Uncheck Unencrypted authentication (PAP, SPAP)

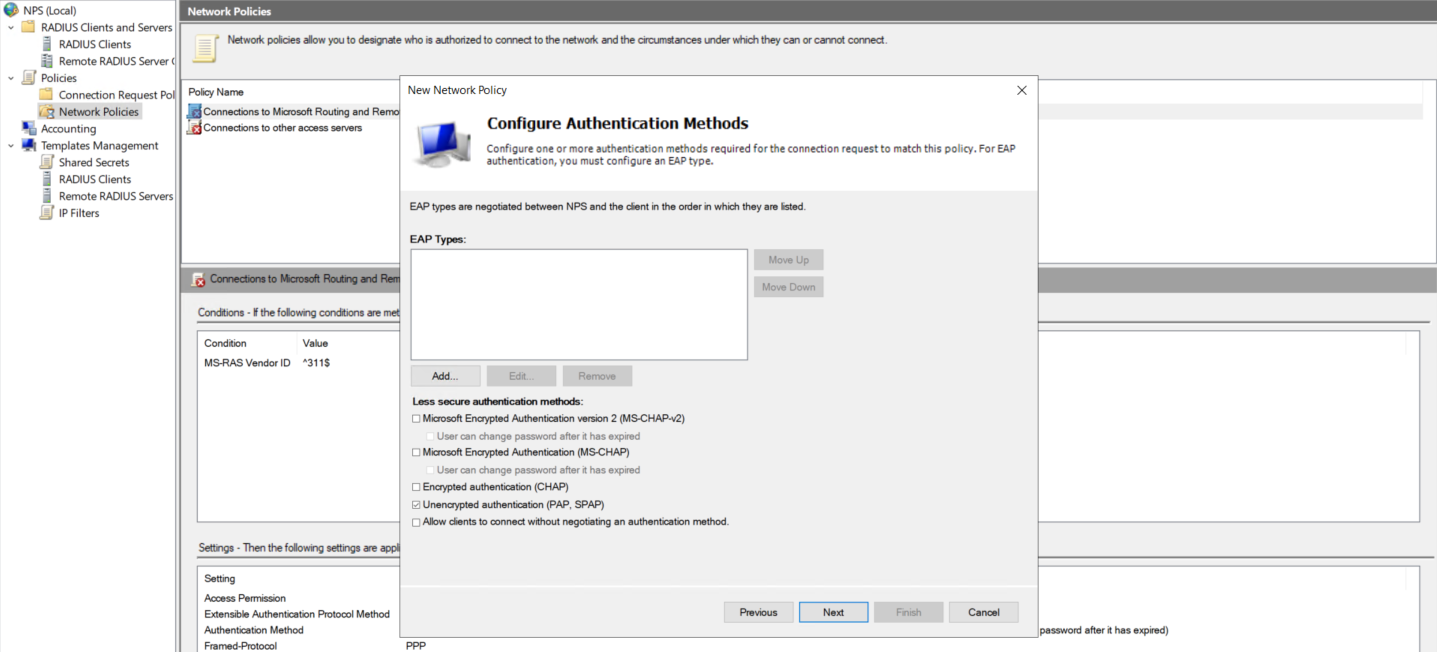pos(416,505)
